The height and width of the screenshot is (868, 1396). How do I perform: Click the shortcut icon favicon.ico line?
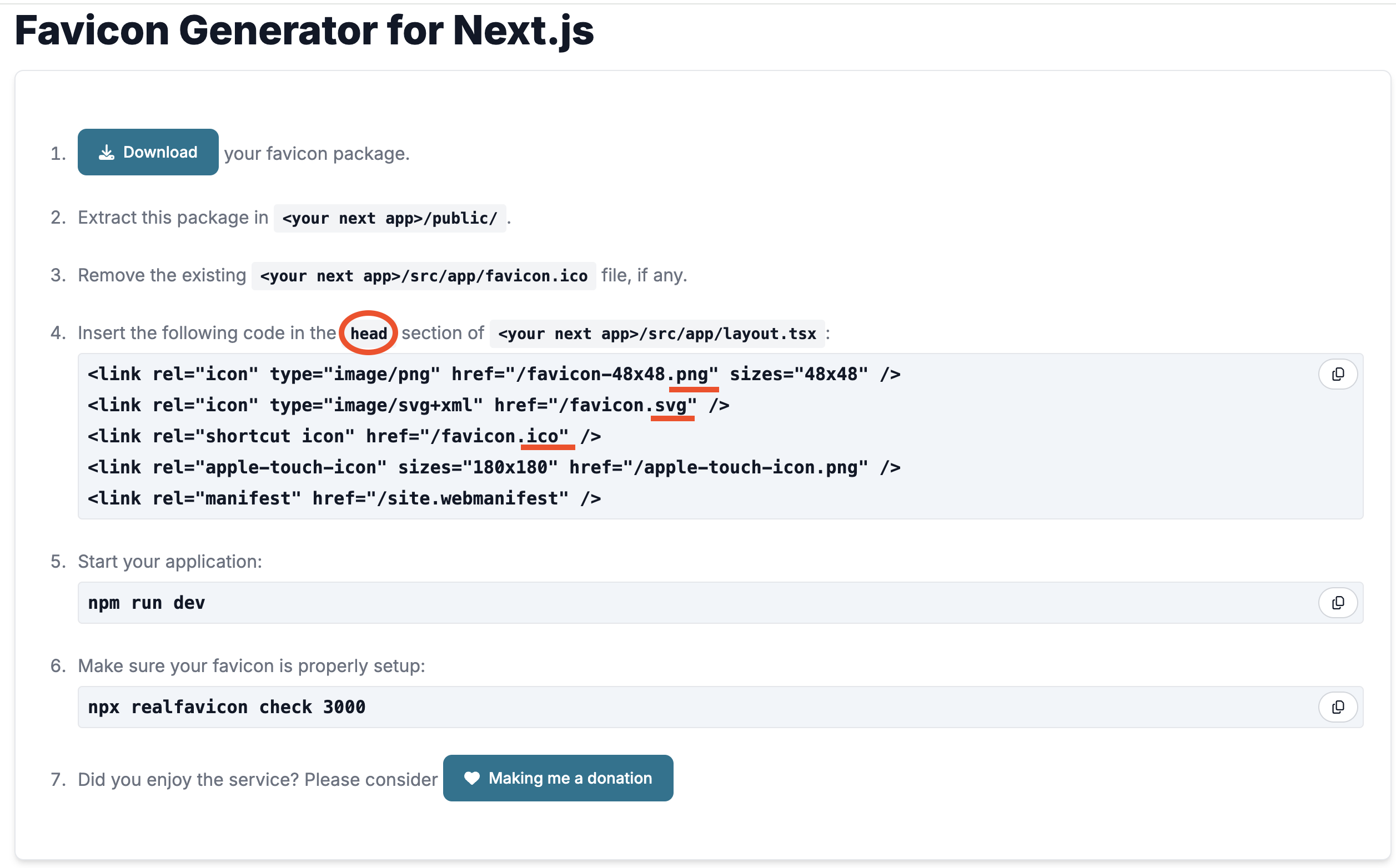343,436
